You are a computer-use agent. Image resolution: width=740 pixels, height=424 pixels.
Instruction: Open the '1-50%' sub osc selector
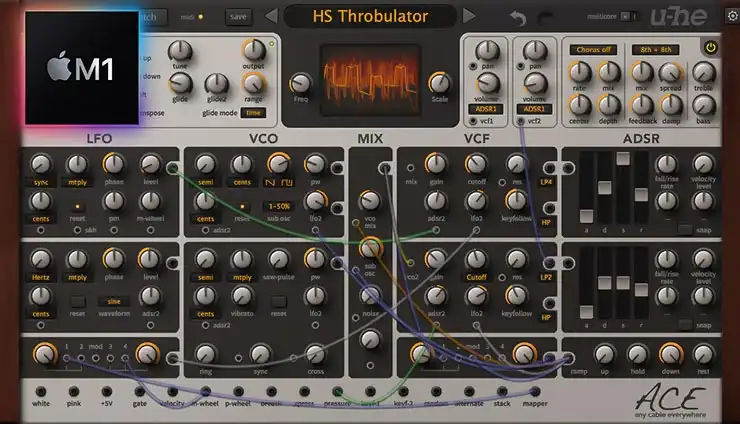(279, 206)
